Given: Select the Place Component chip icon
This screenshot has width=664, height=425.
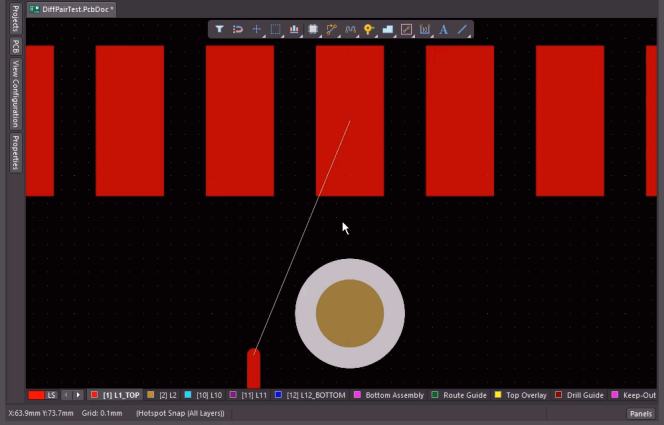Looking at the screenshot, I should pos(313,30).
